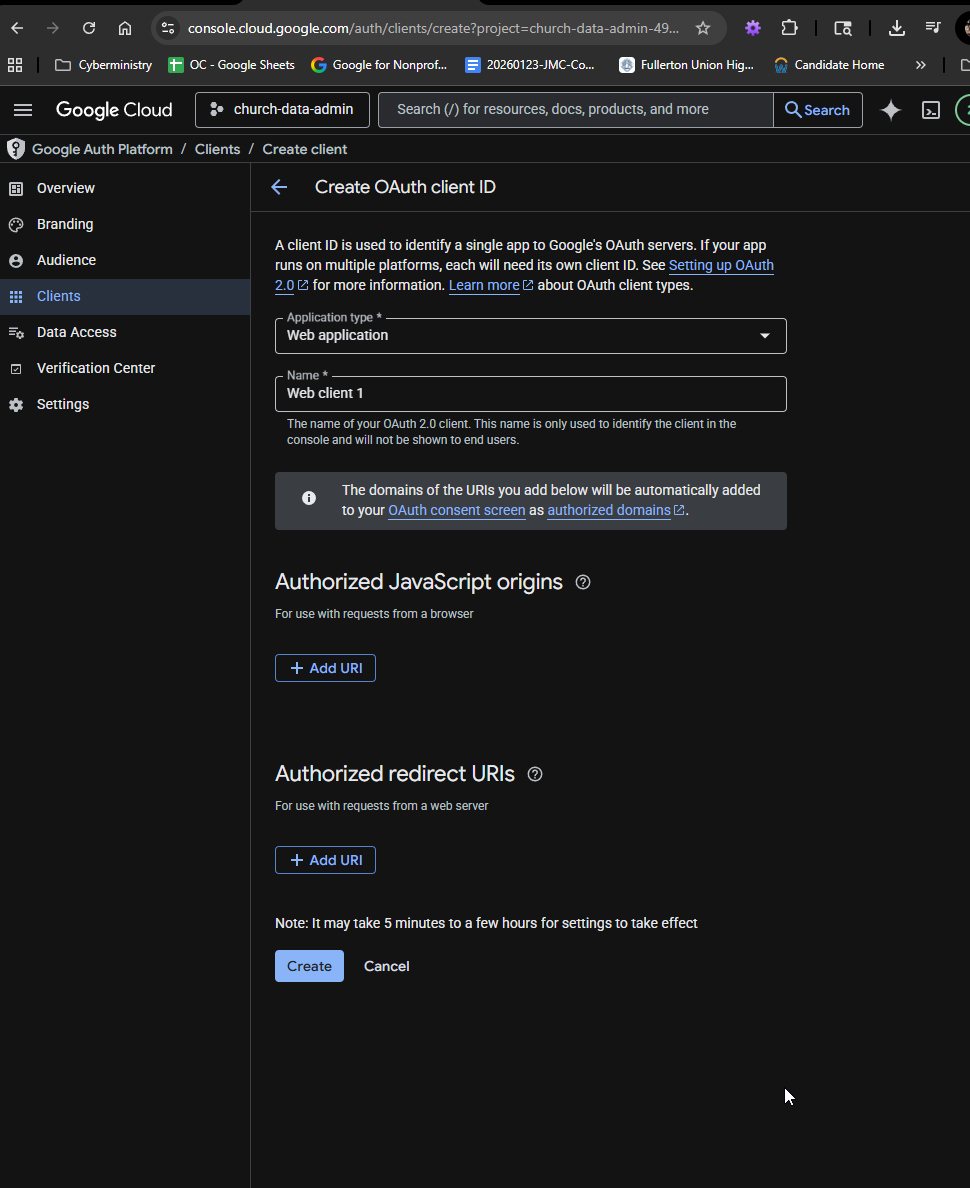The width and height of the screenshot is (970, 1188).
Task: Click the Create button
Action: click(x=309, y=966)
